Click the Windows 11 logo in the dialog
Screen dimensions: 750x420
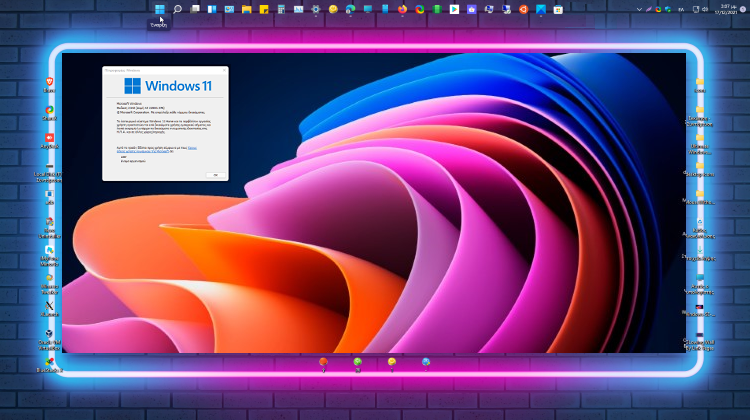168,86
